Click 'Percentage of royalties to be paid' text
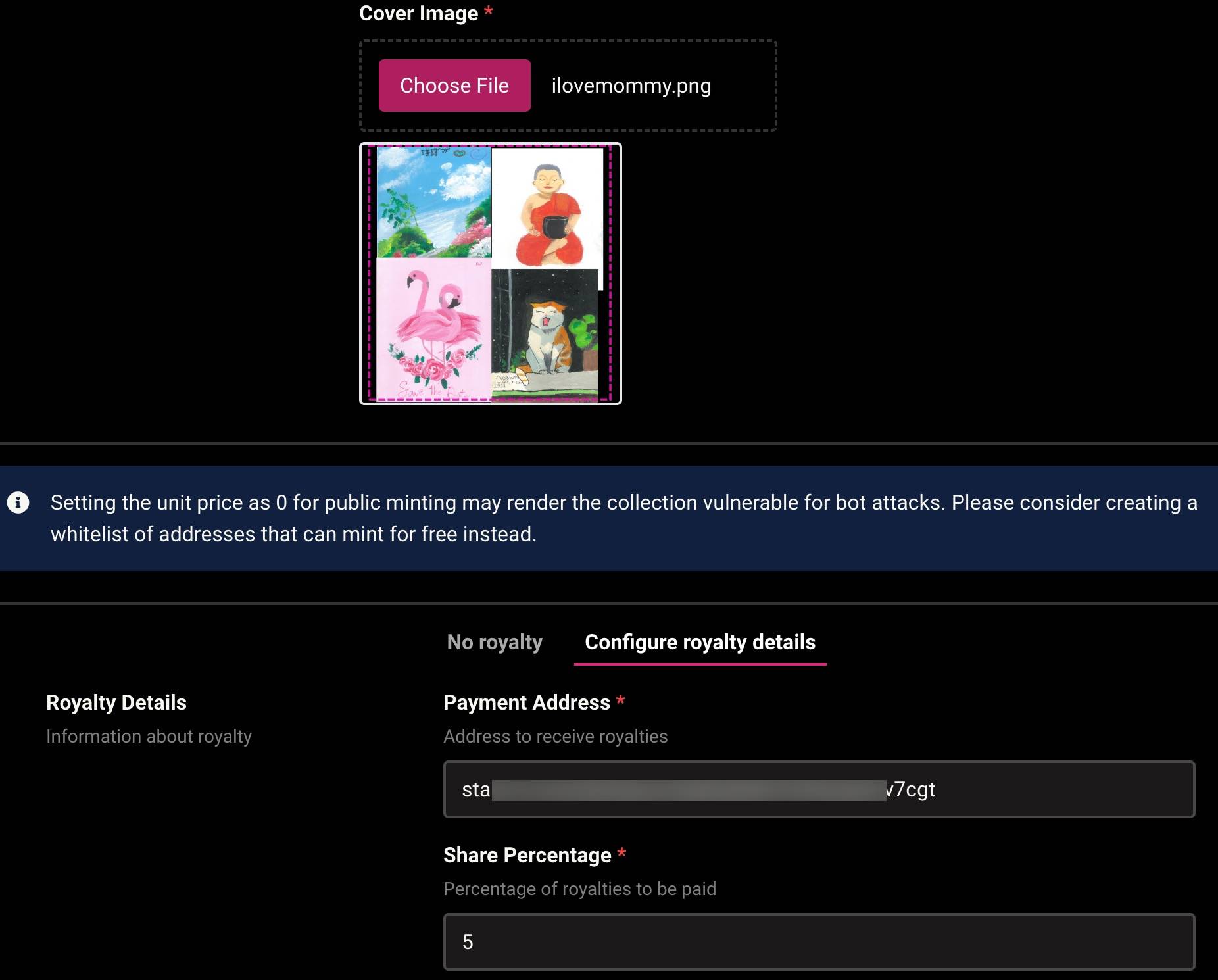 click(x=579, y=889)
